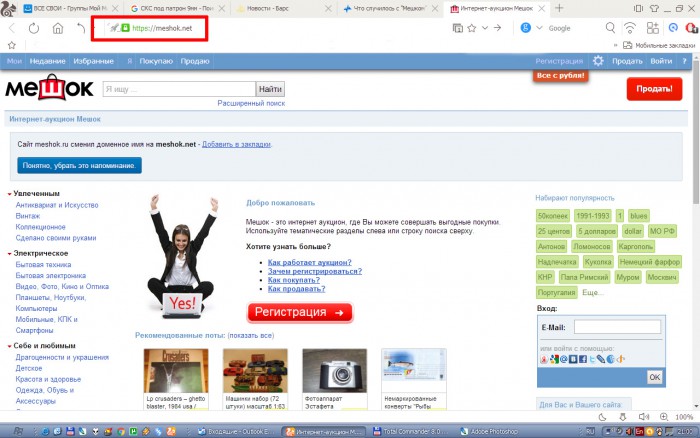This screenshot has width=700, height=438.
Task: Click Войти in site header
Action: click(x=661, y=61)
